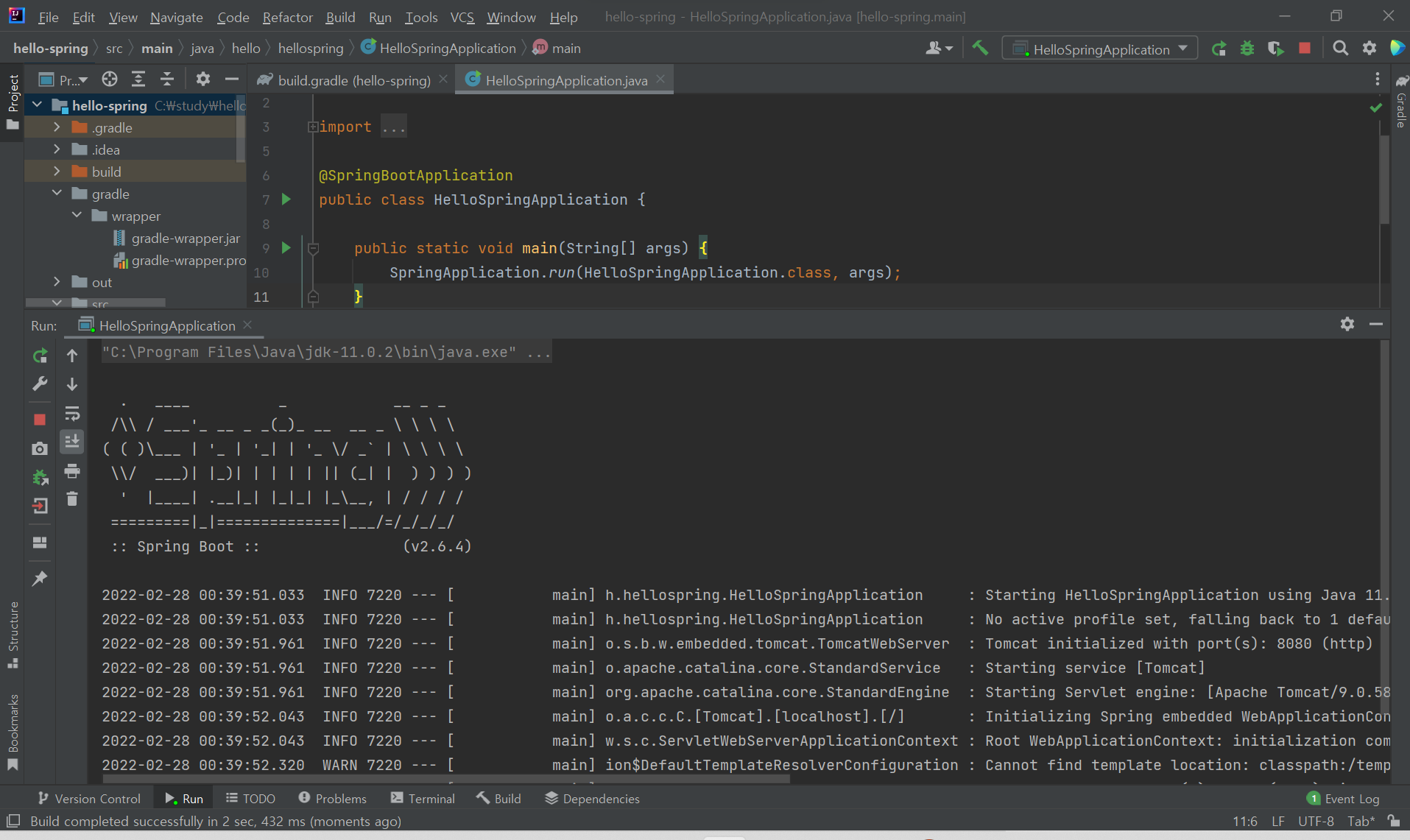Open the VCS menu
The image size is (1410, 840).
tap(462, 17)
